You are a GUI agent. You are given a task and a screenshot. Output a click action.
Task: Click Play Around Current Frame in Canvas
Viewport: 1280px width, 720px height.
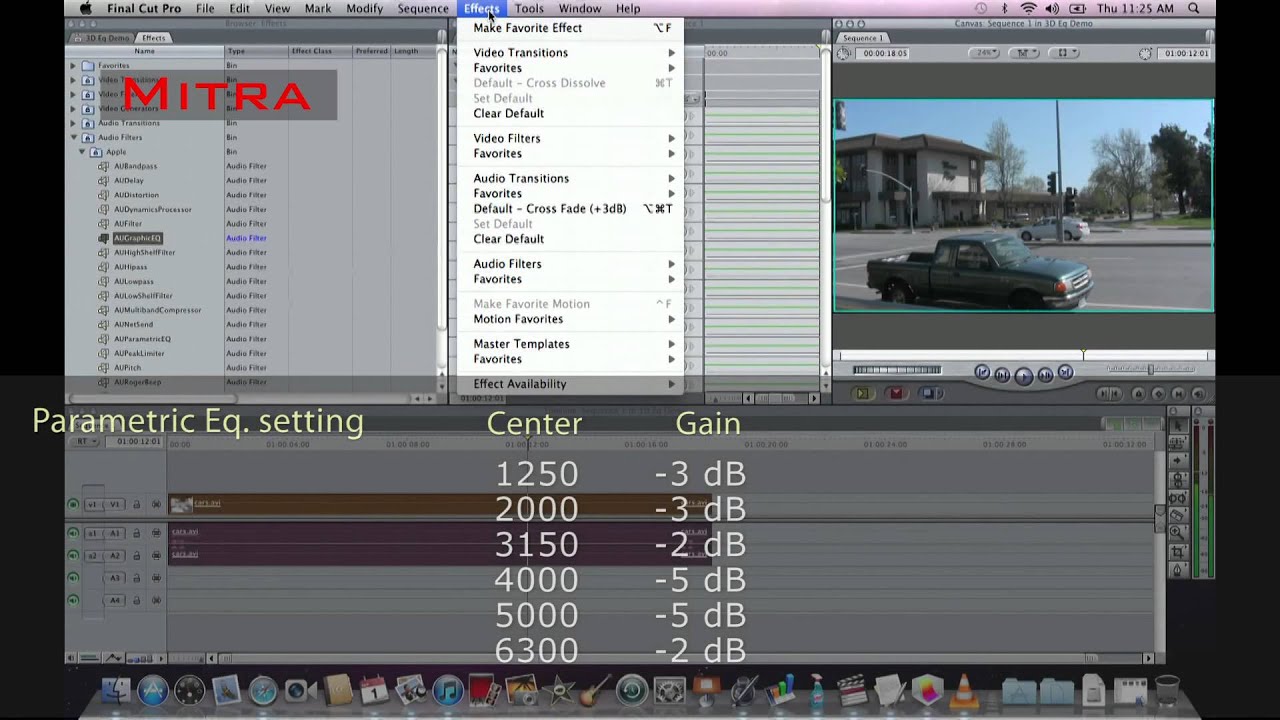pyautogui.click(x=1045, y=375)
